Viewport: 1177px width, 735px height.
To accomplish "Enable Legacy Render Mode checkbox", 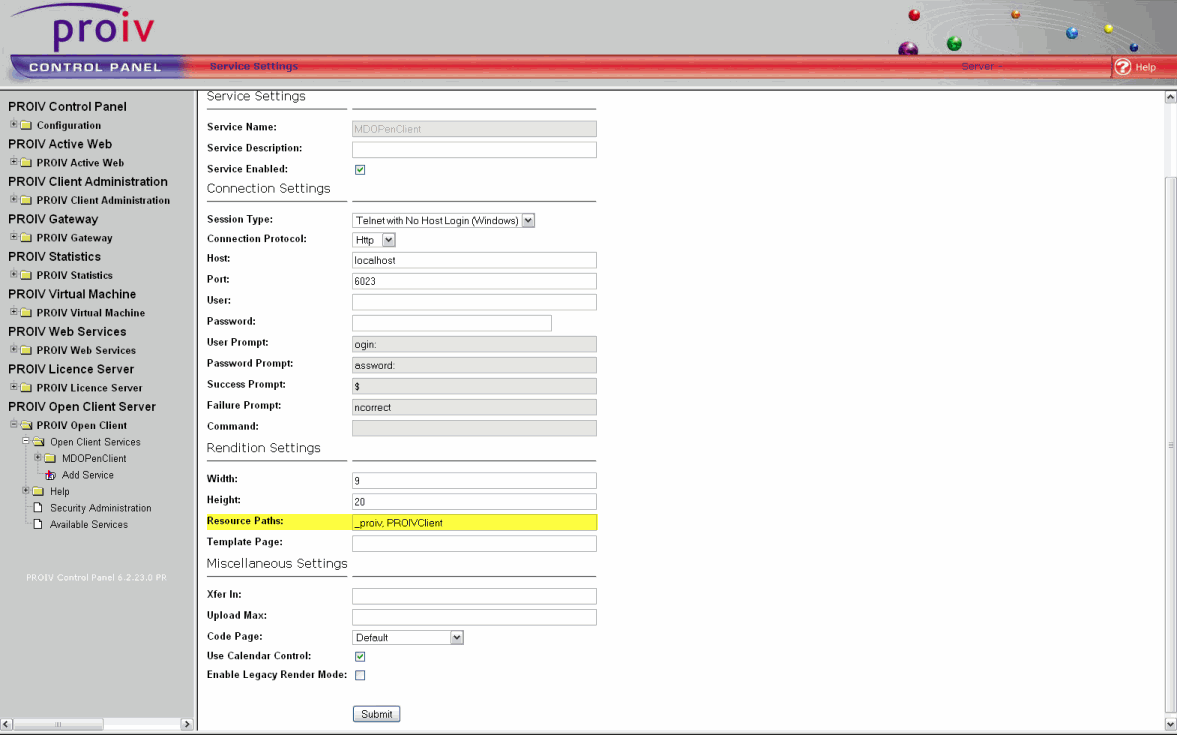I will [x=360, y=675].
